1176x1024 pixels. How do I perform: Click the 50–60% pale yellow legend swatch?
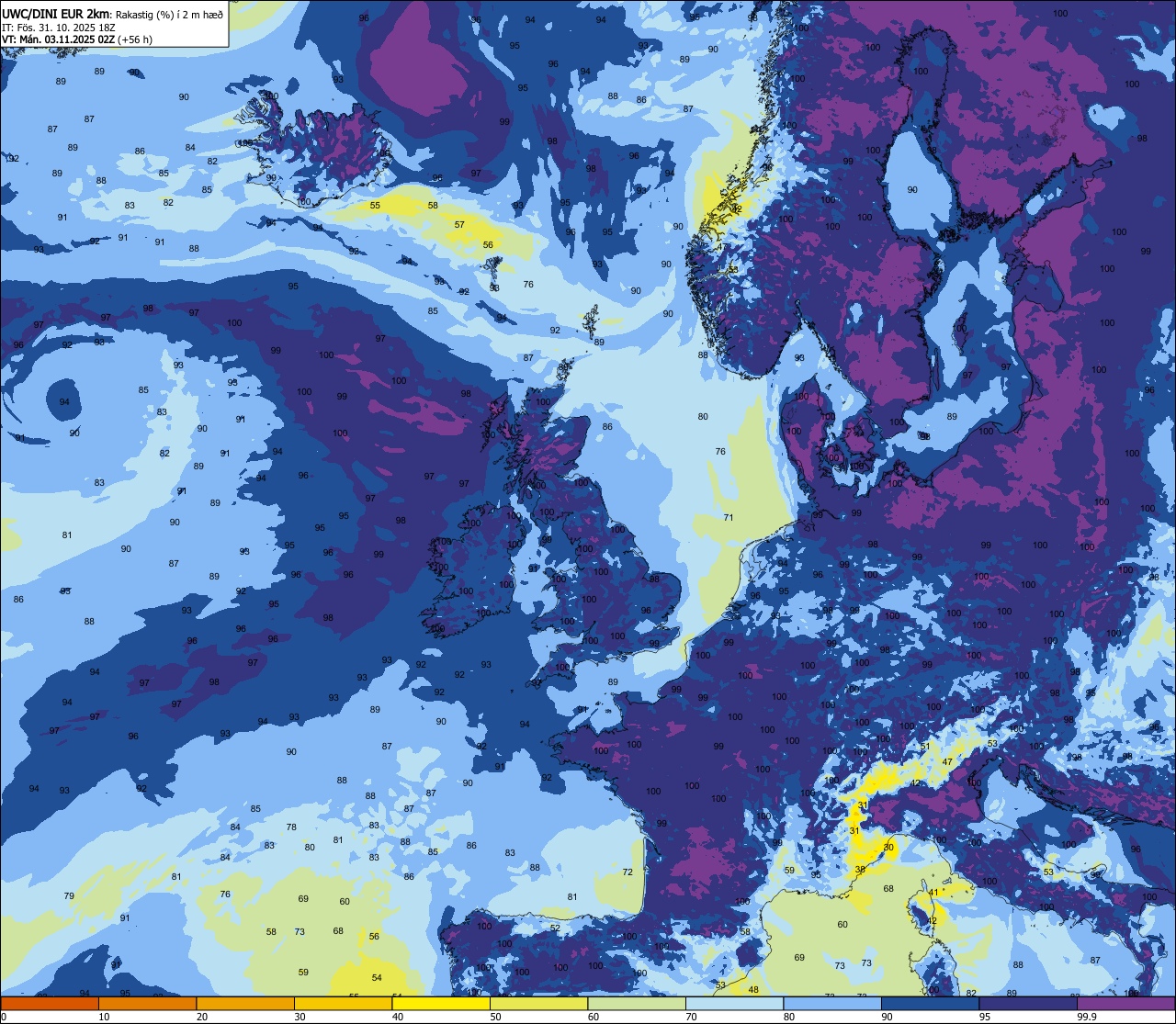538,1003
